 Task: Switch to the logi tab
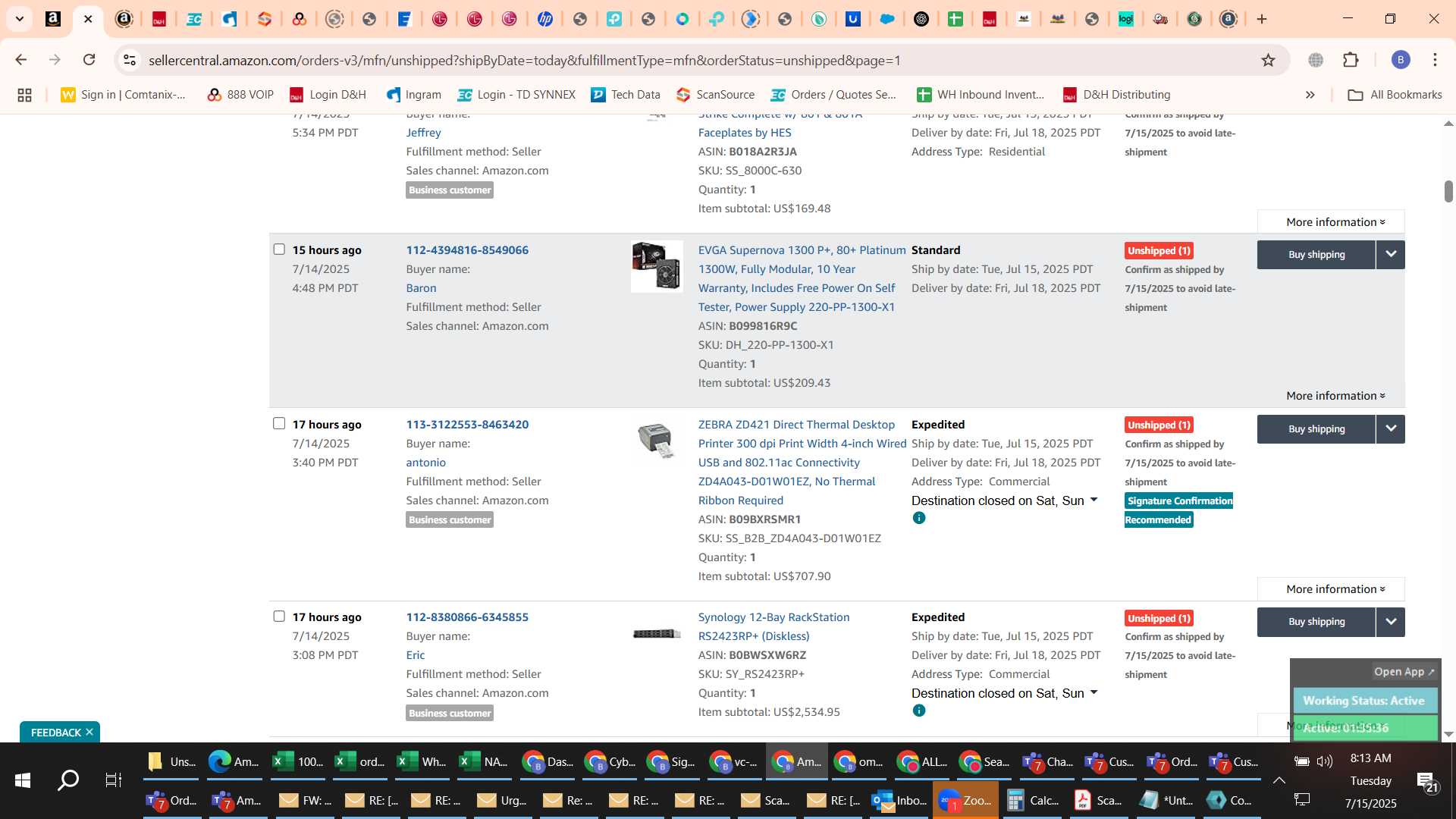(1125, 19)
